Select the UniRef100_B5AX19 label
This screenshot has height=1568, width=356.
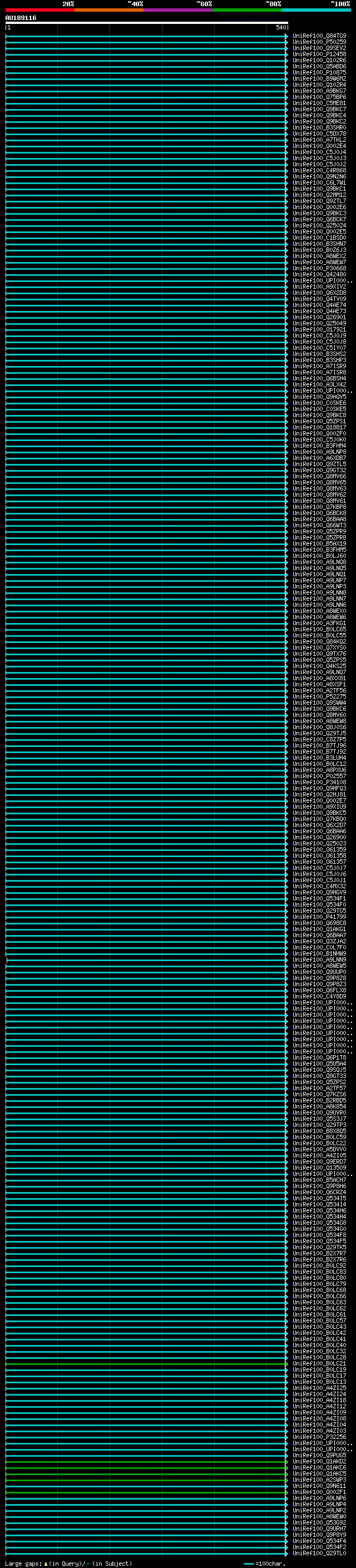[319, 543]
